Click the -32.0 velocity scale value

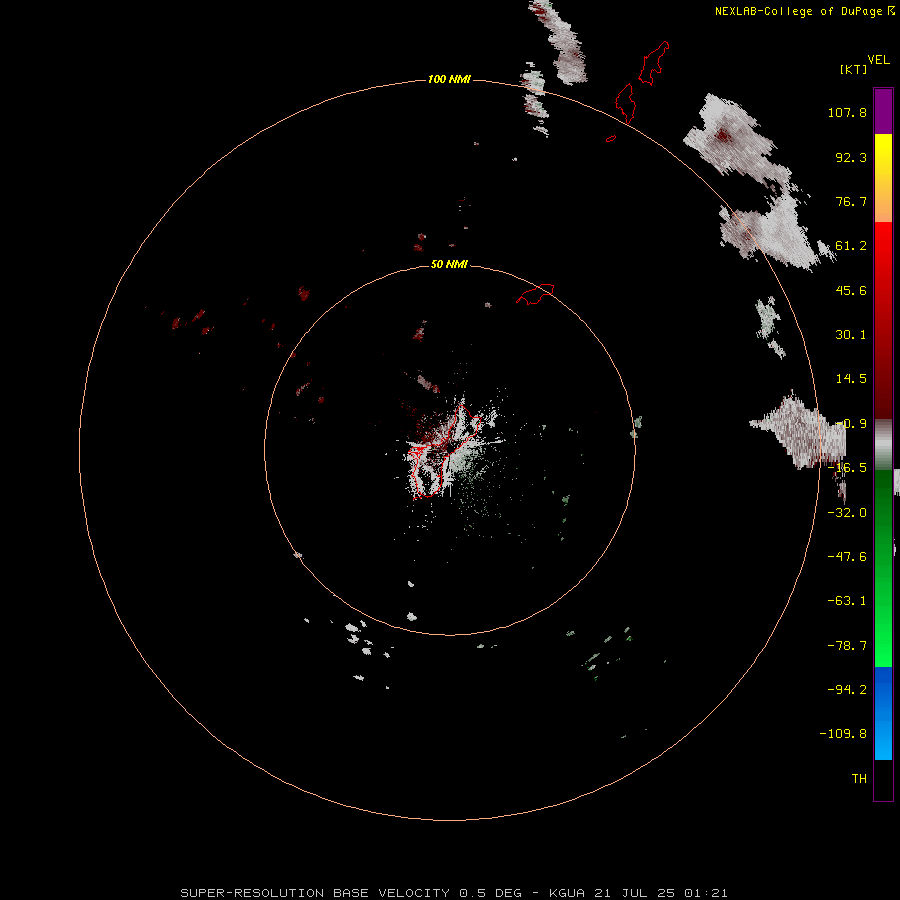(847, 513)
